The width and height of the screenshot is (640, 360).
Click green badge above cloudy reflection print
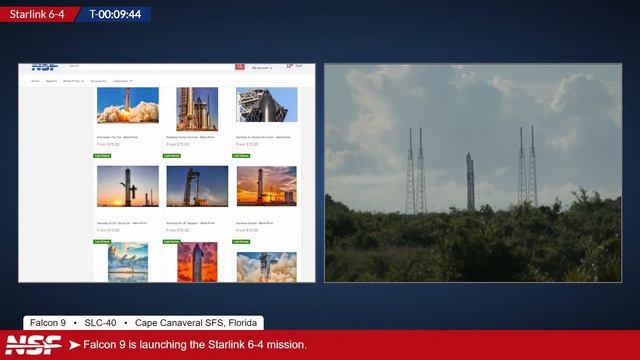[102, 242]
